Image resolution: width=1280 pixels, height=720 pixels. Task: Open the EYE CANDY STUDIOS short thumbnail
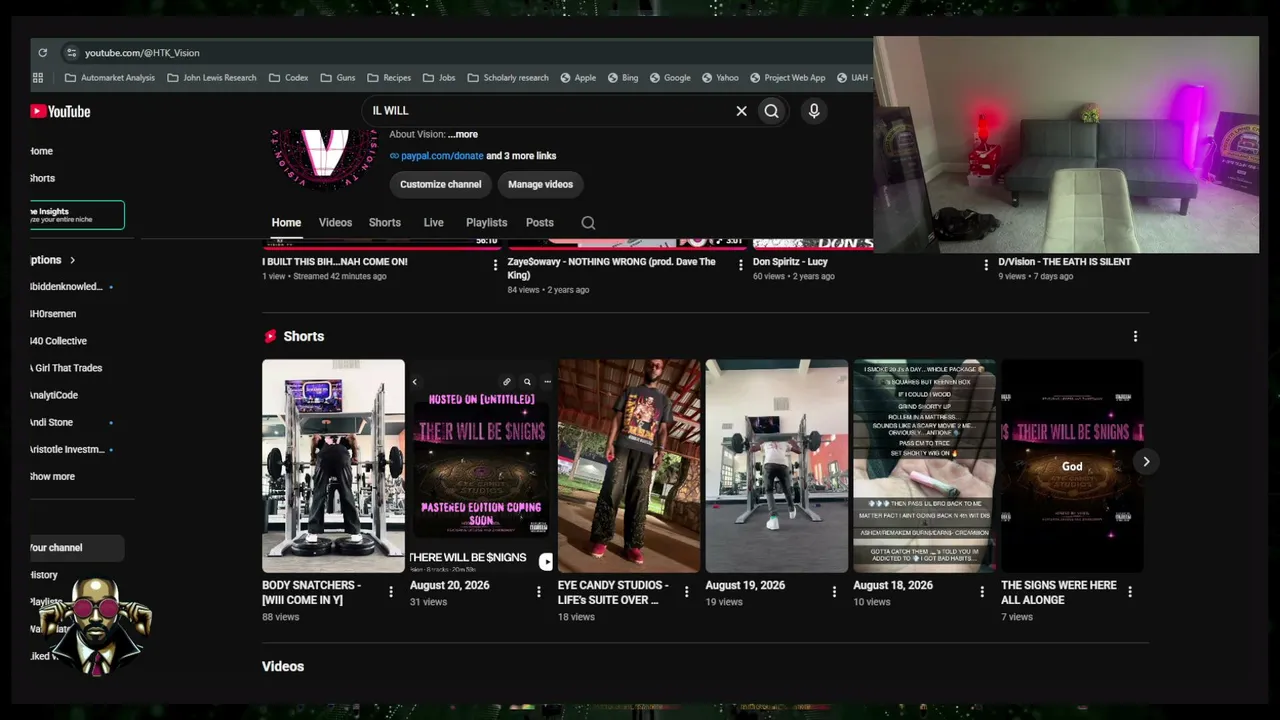629,466
